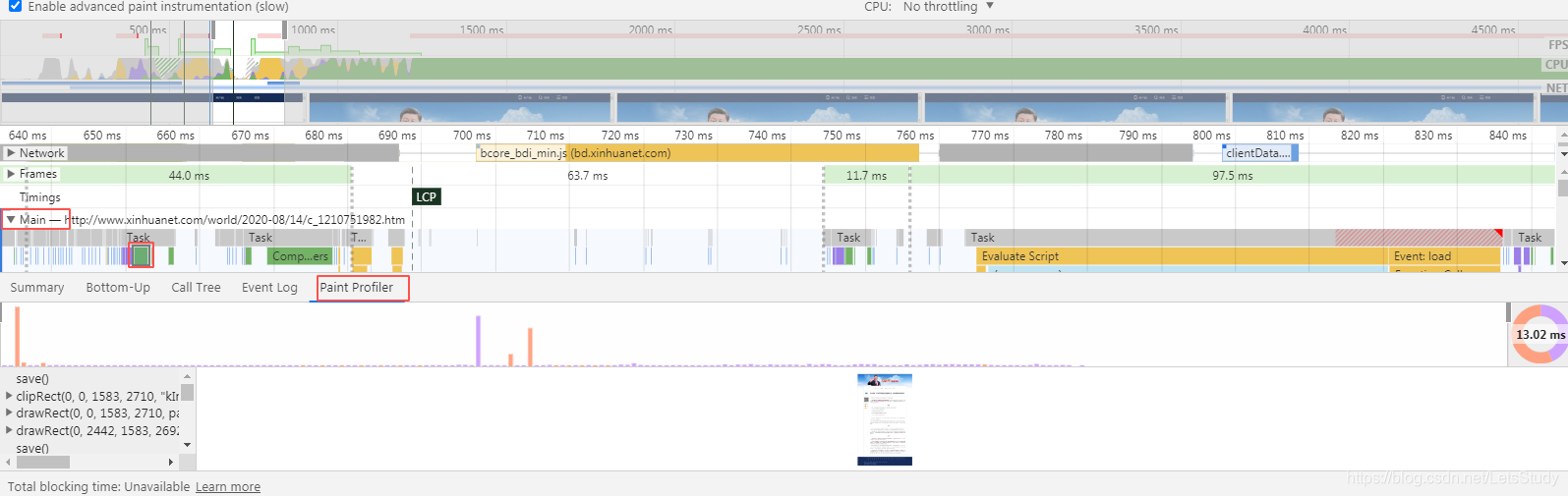Screen dimensions: 1568x496
Task: Select the clientData network request
Action: 1260,153
